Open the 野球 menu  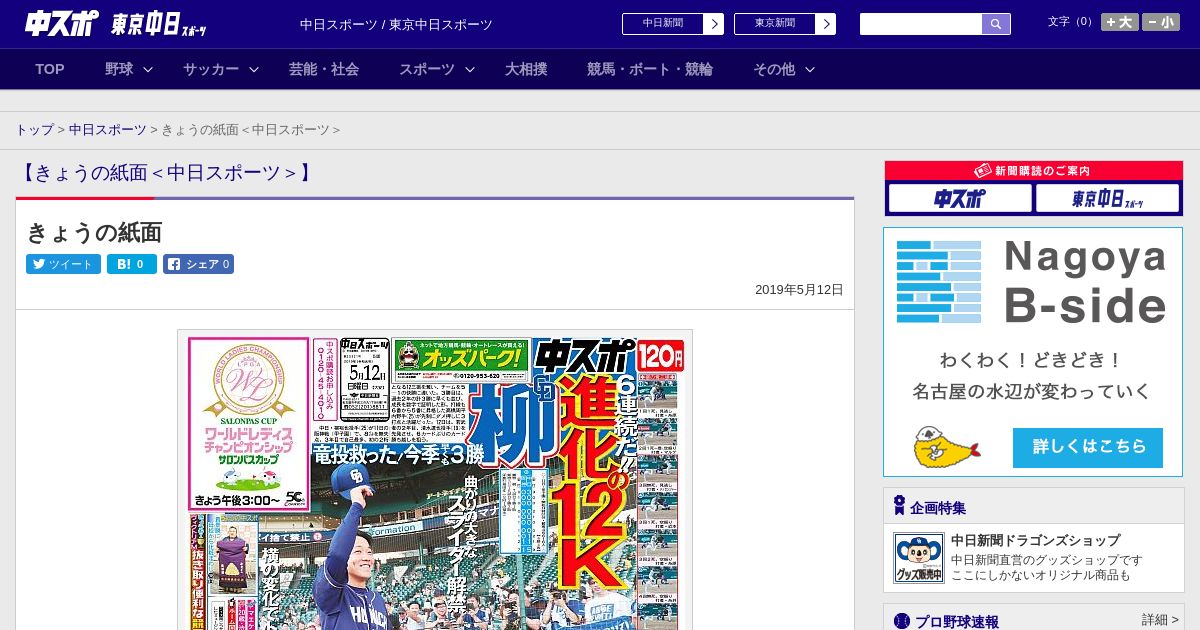[x=119, y=69]
